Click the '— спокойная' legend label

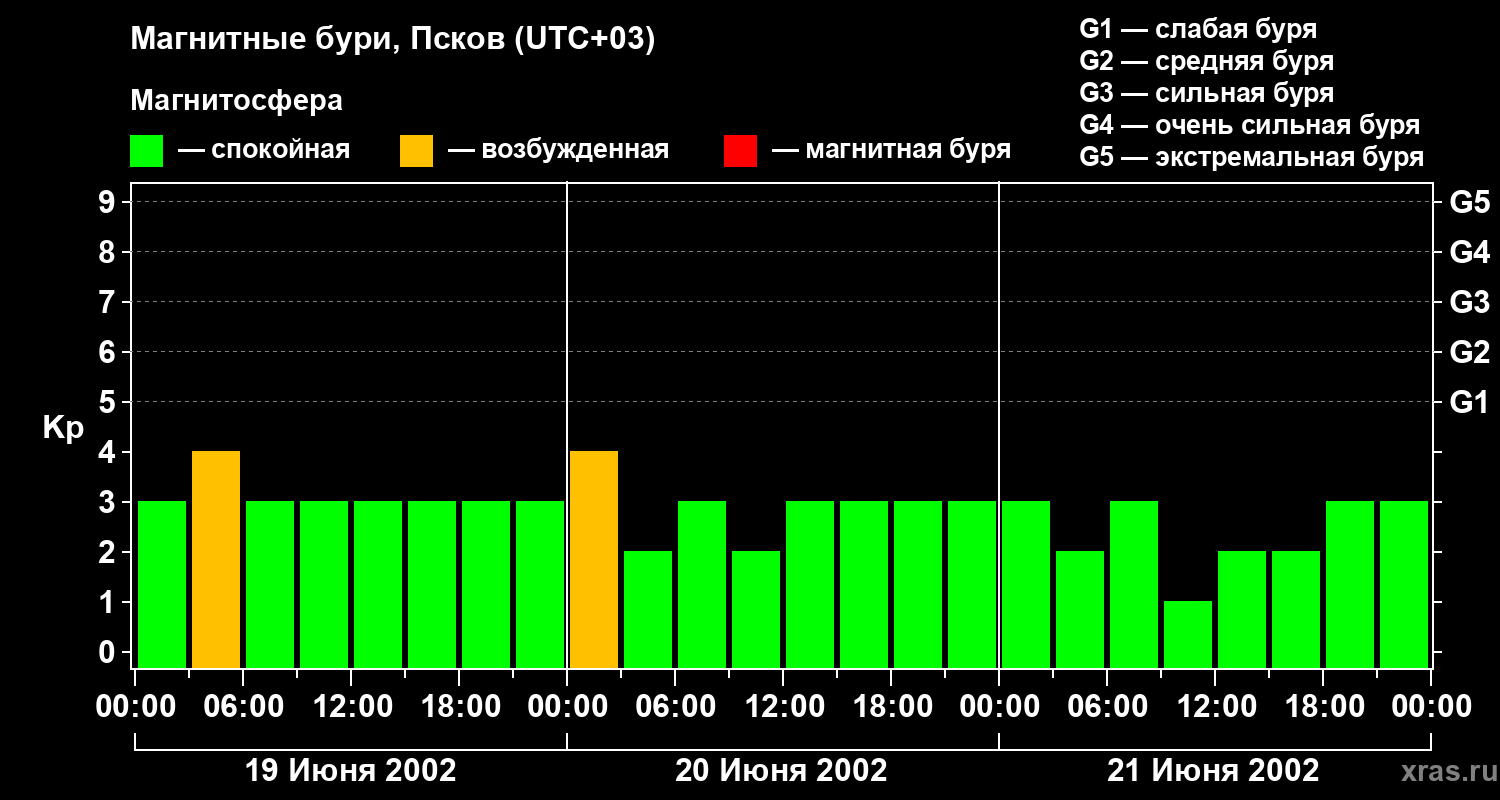(x=264, y=150)
